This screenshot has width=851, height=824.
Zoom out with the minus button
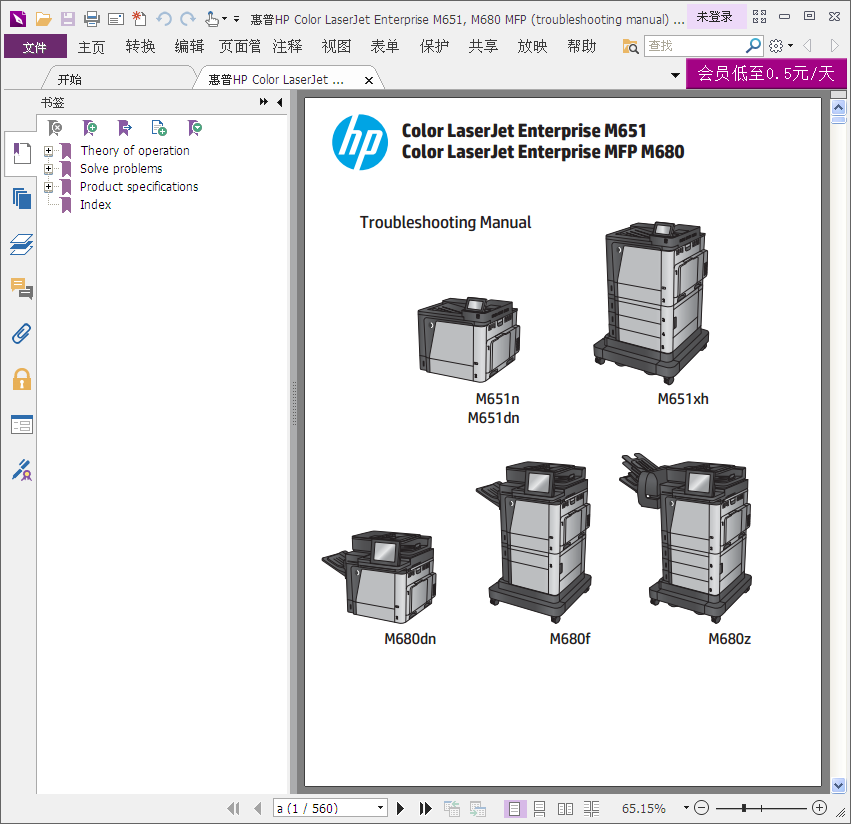click(x=702, y=808)
